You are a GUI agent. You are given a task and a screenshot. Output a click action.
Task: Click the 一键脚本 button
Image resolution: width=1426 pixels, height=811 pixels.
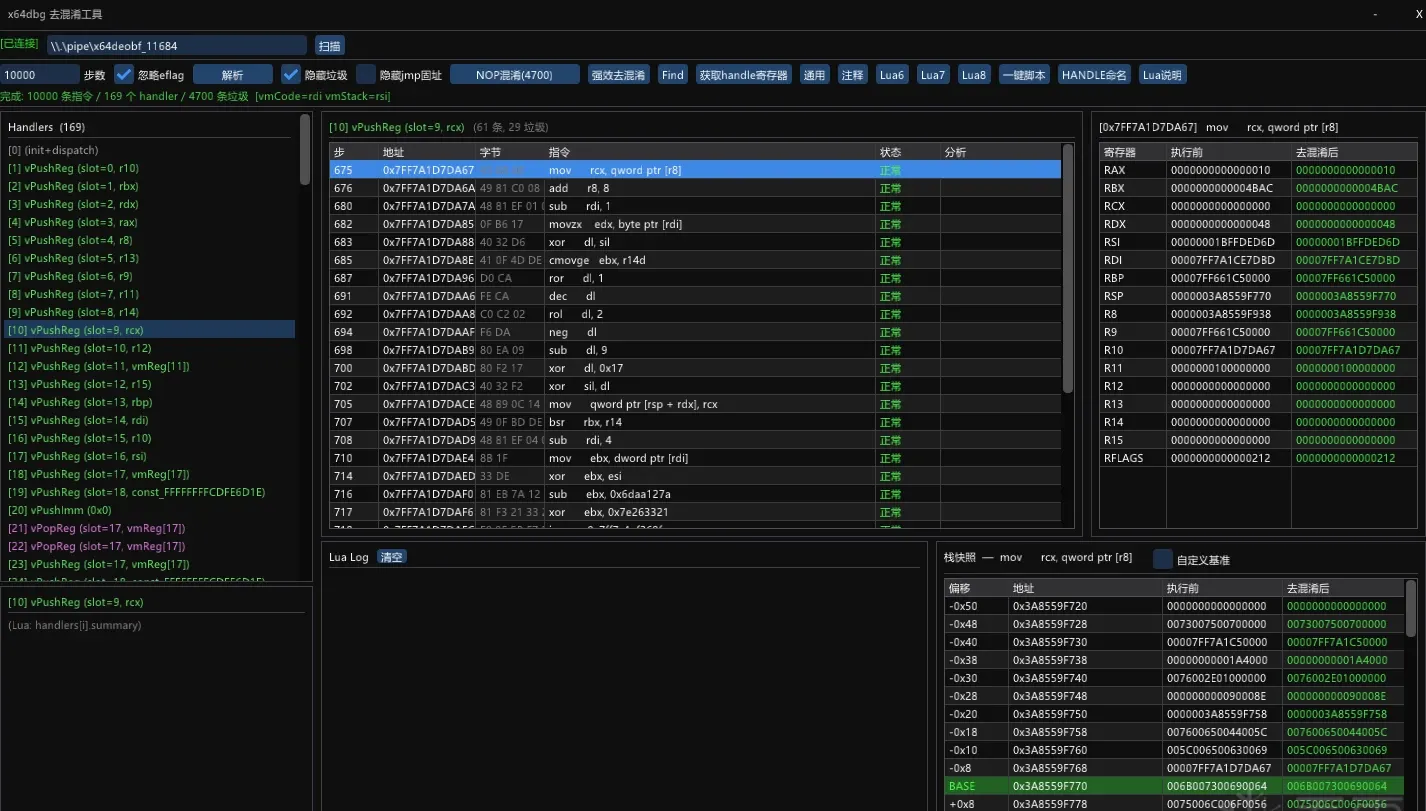1024,75
